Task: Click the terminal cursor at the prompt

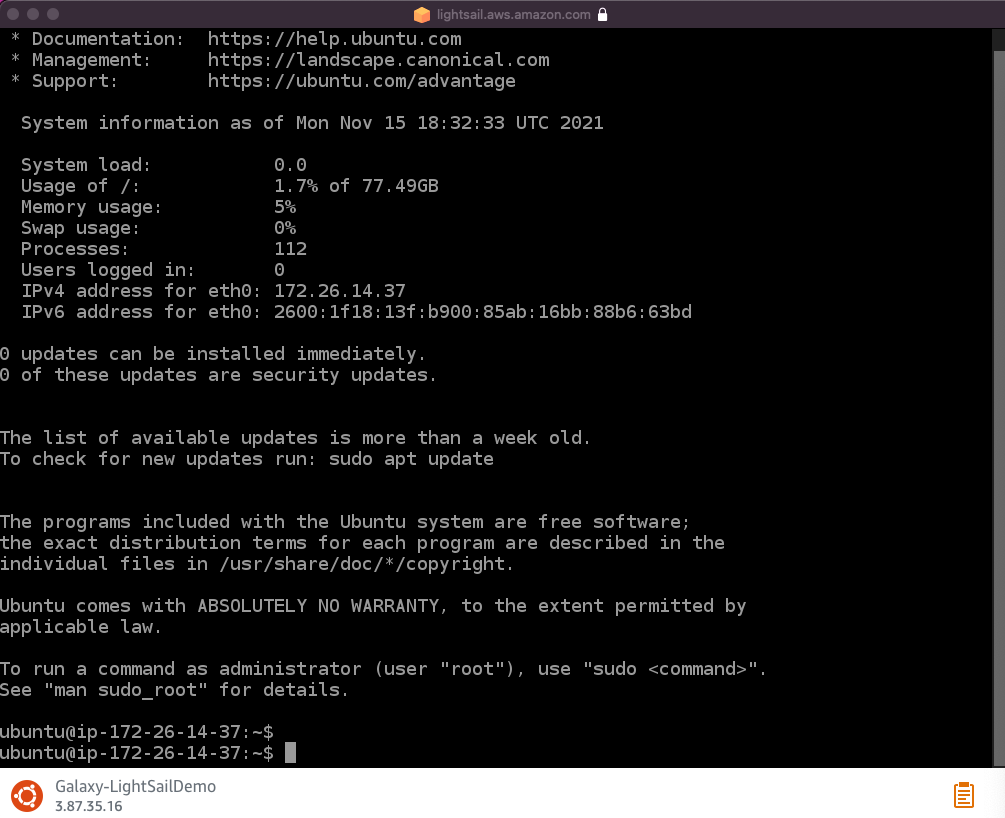Action: (x=290, y=753)
